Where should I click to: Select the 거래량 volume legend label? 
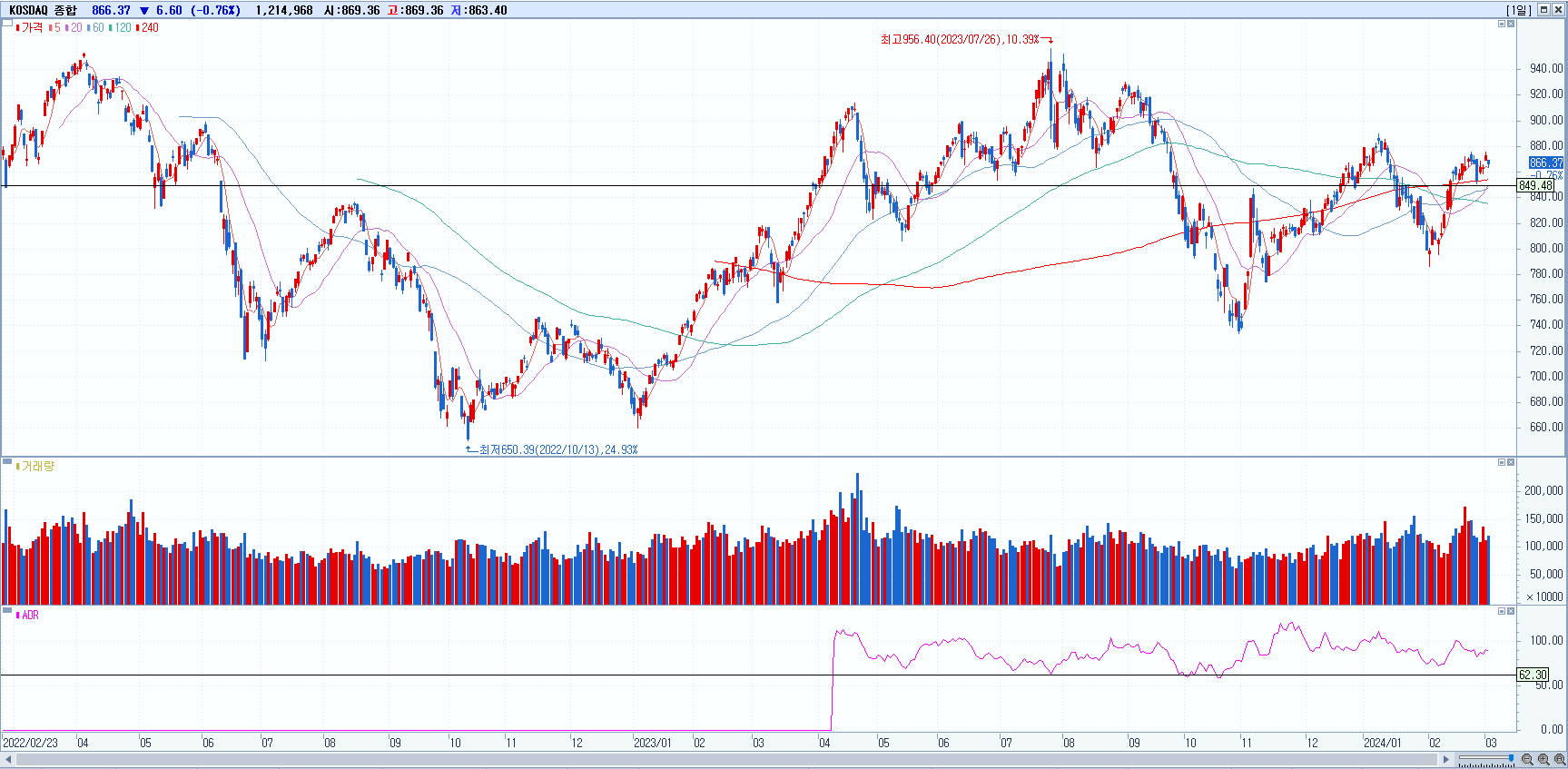[x=35, y=466]
